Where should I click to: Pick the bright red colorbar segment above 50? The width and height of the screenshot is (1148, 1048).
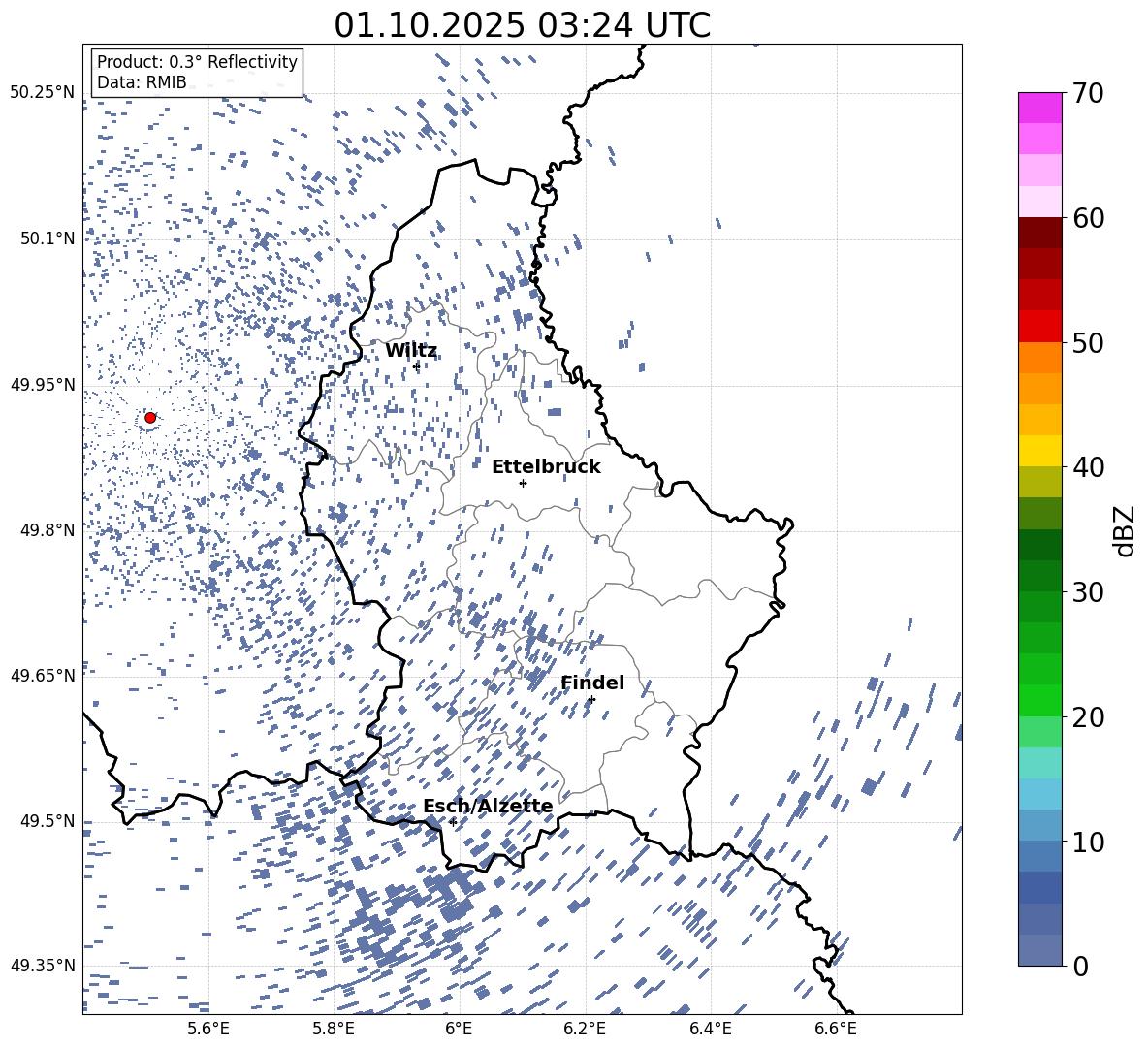click(1039, 327)
